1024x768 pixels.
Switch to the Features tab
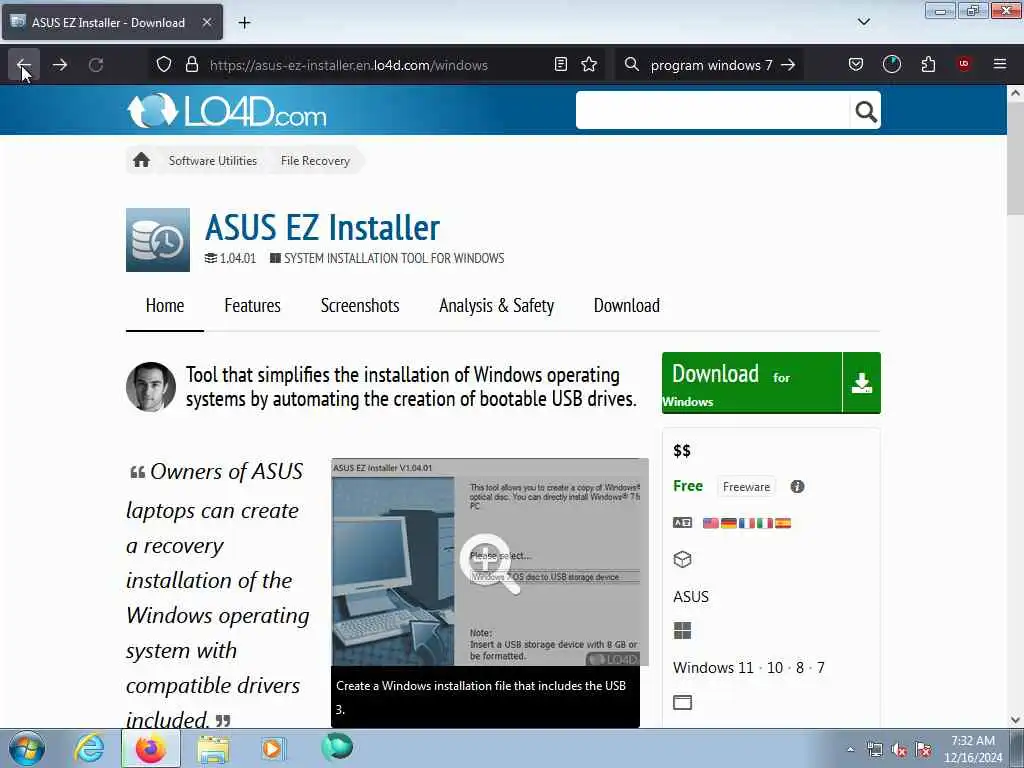252,306
